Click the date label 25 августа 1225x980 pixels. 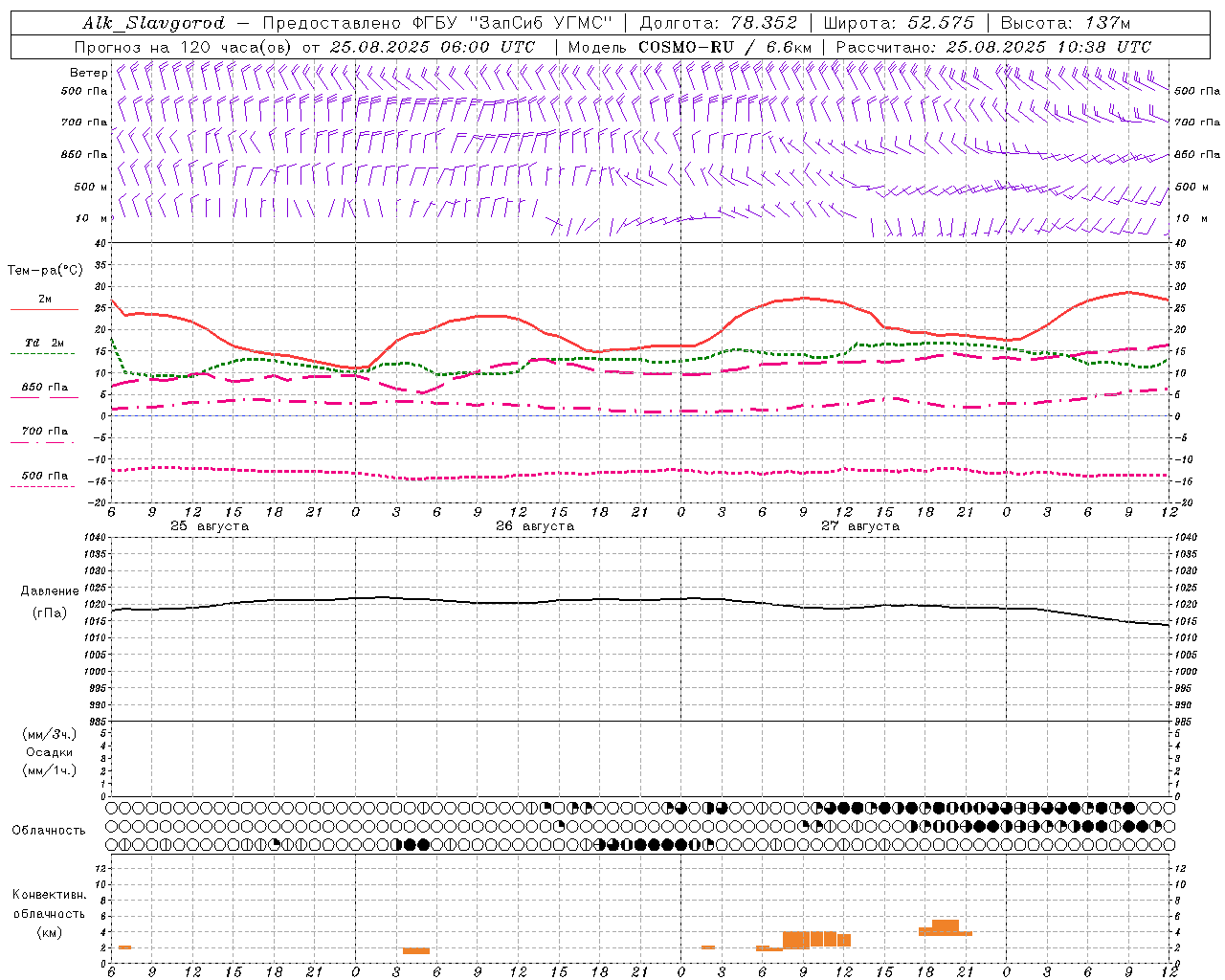pyautogui.click(x=210, y=526)
